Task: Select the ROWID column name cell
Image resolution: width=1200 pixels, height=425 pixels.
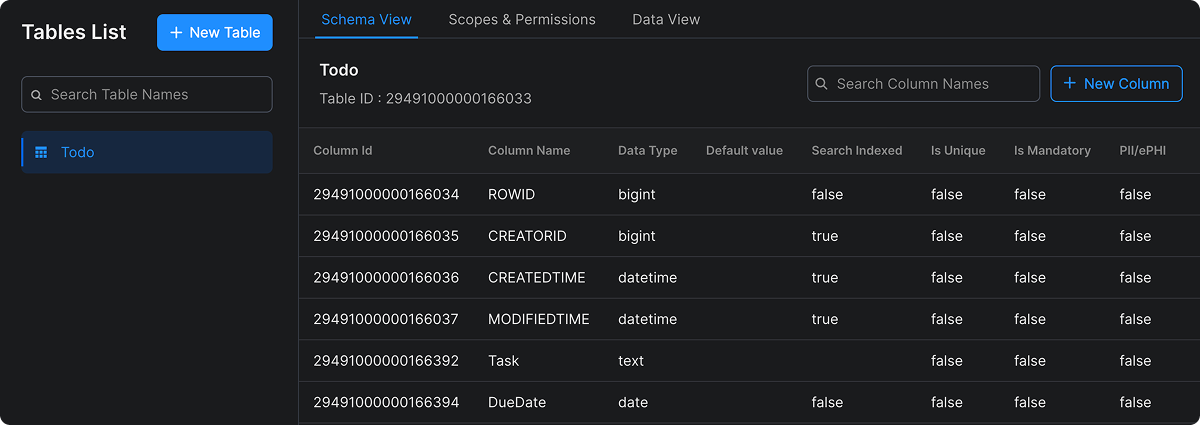Action: point(511,195)
